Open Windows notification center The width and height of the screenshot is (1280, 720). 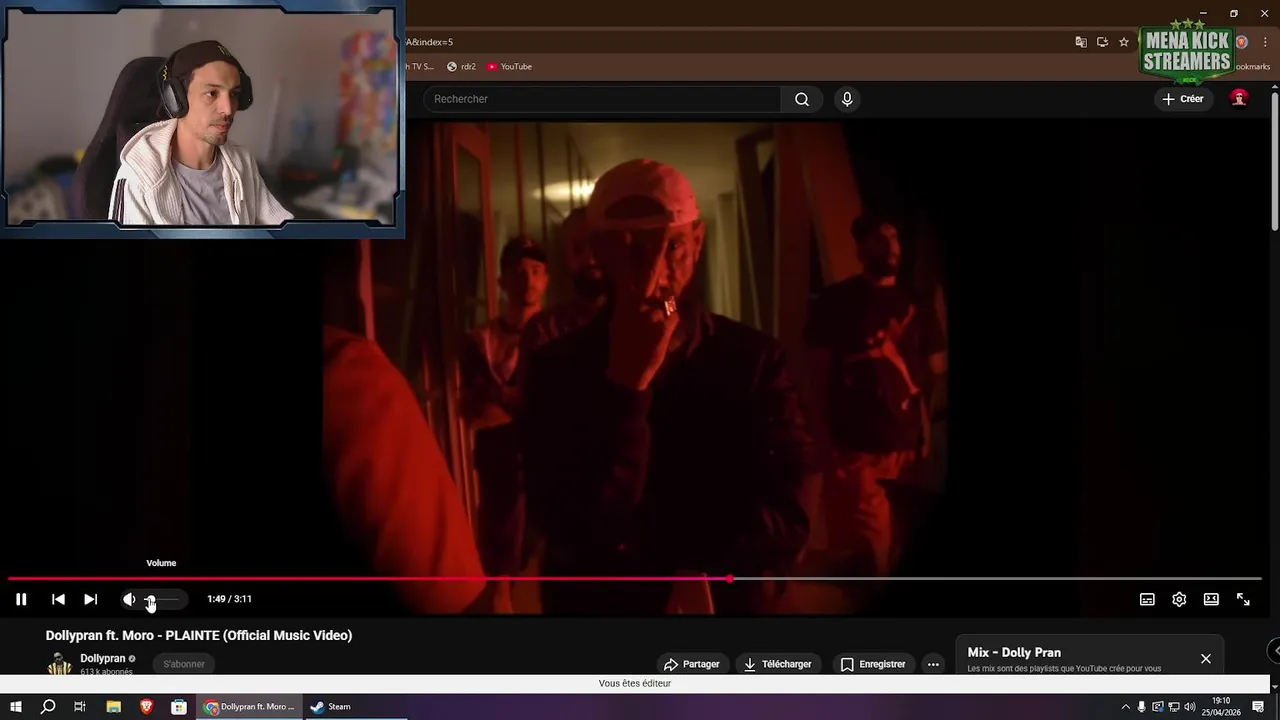[x=1259, y=707]
